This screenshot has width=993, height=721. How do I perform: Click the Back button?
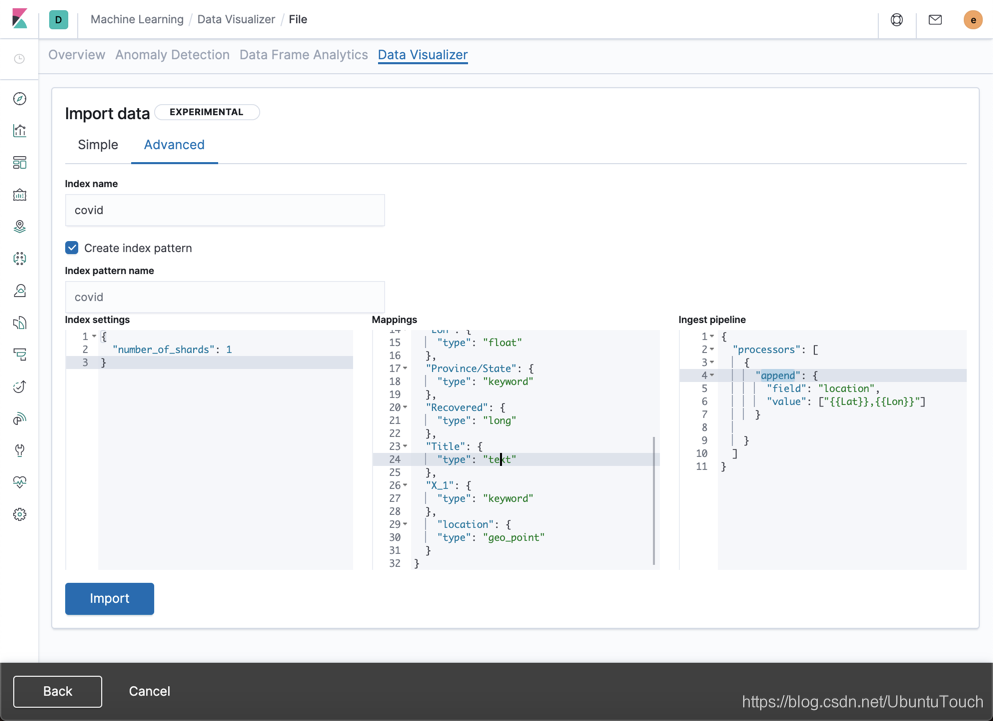[58, 691]
